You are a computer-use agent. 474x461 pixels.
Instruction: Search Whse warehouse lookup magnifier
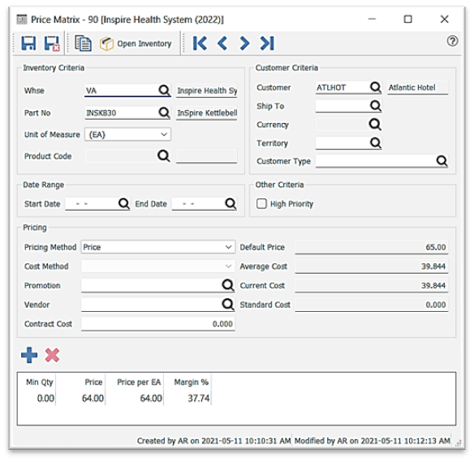(x=164, y=90)
